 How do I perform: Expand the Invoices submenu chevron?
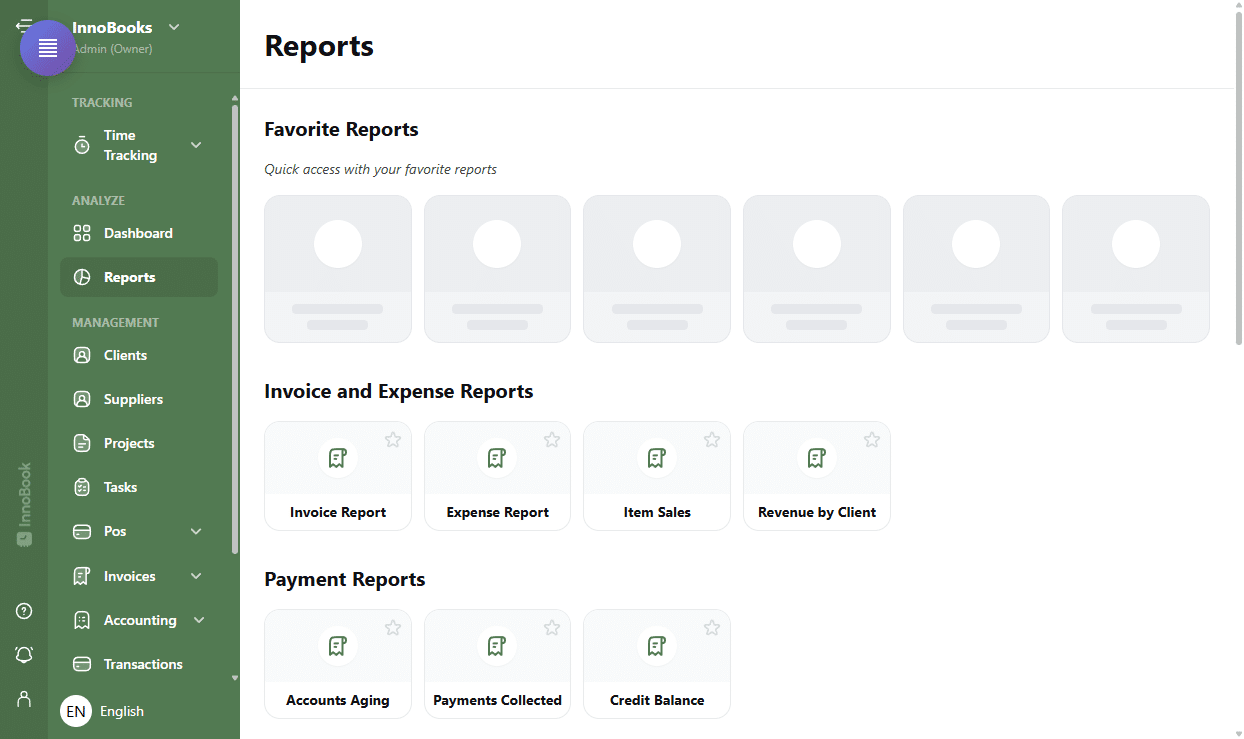(196, 576)
